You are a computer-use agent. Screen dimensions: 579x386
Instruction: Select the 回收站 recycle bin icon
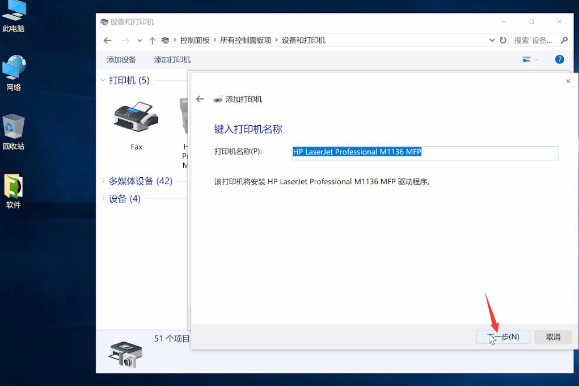(14, 132)
